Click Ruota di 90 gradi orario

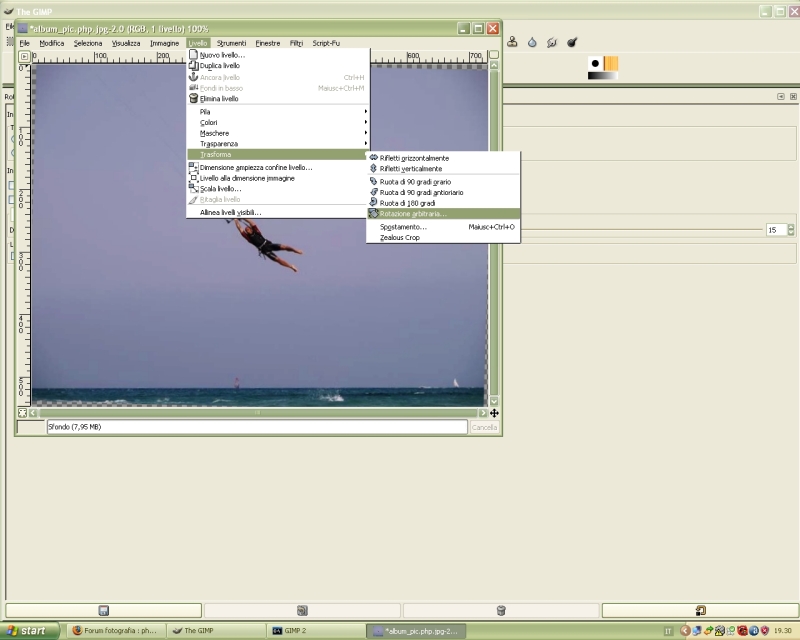(x=415, y=182)
